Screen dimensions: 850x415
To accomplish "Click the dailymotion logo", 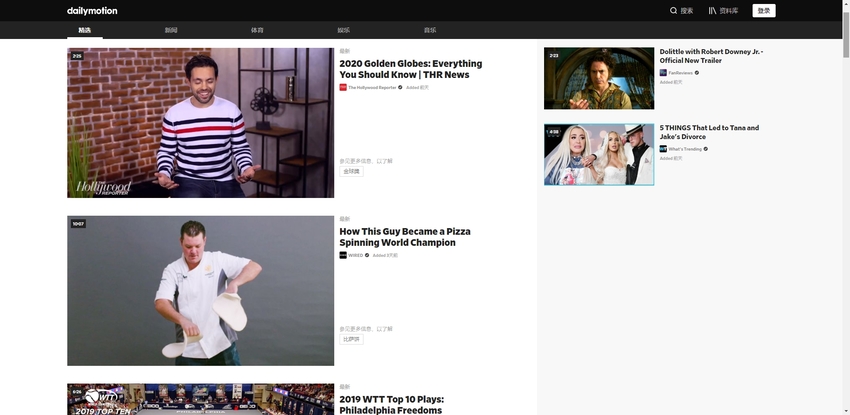I will tap(92, 11).
